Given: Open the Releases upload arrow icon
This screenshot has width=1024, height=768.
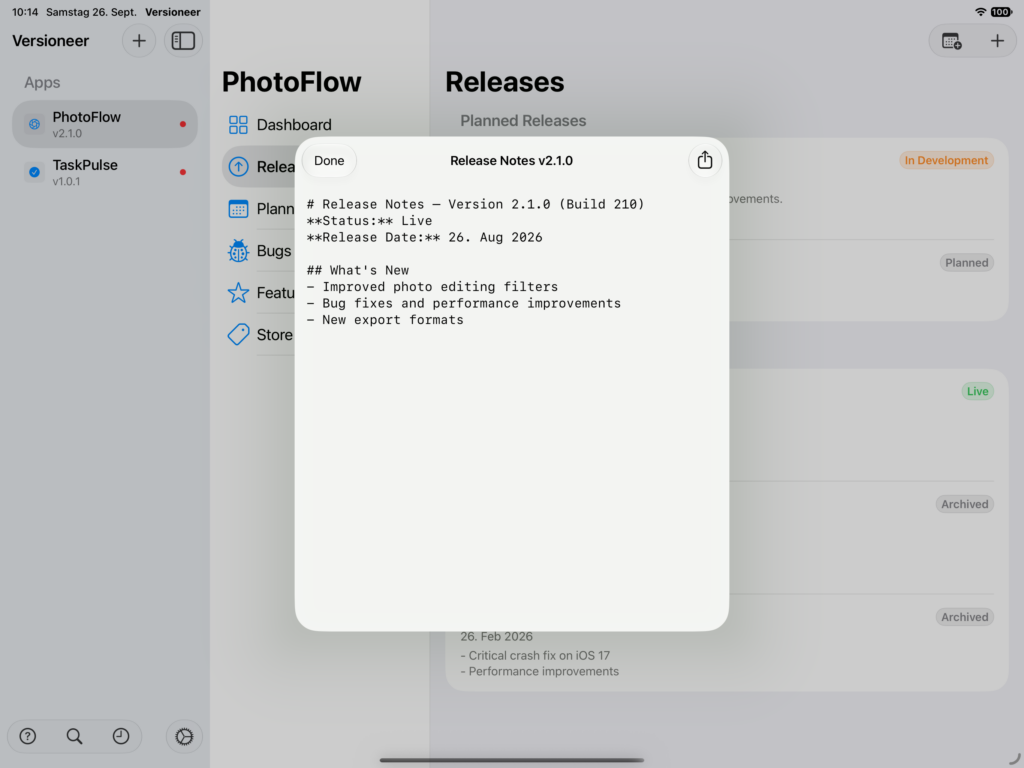Looking at the screenshot, I should [x=238, y=167].
